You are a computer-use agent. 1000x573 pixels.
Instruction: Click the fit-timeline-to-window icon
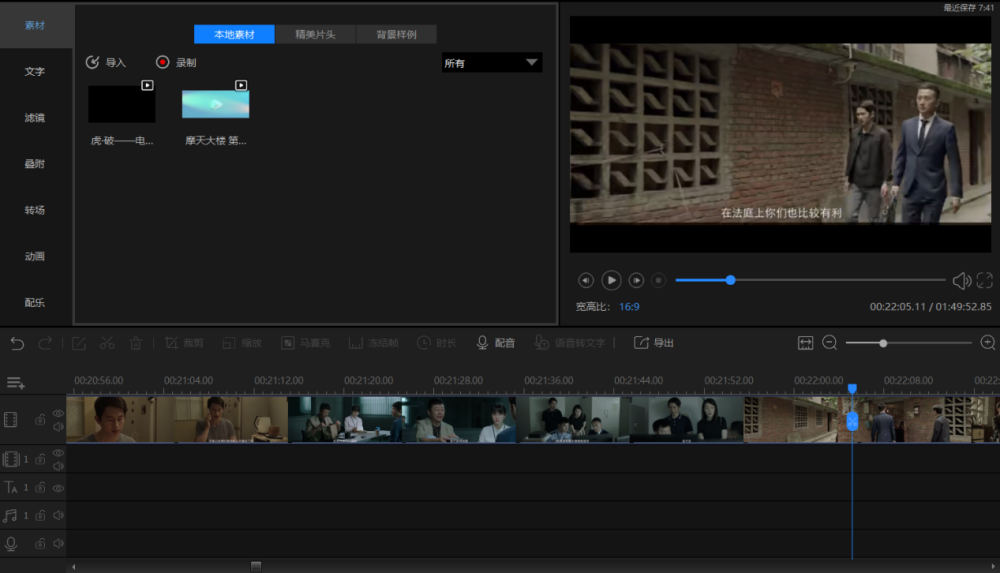coord(805,343)
